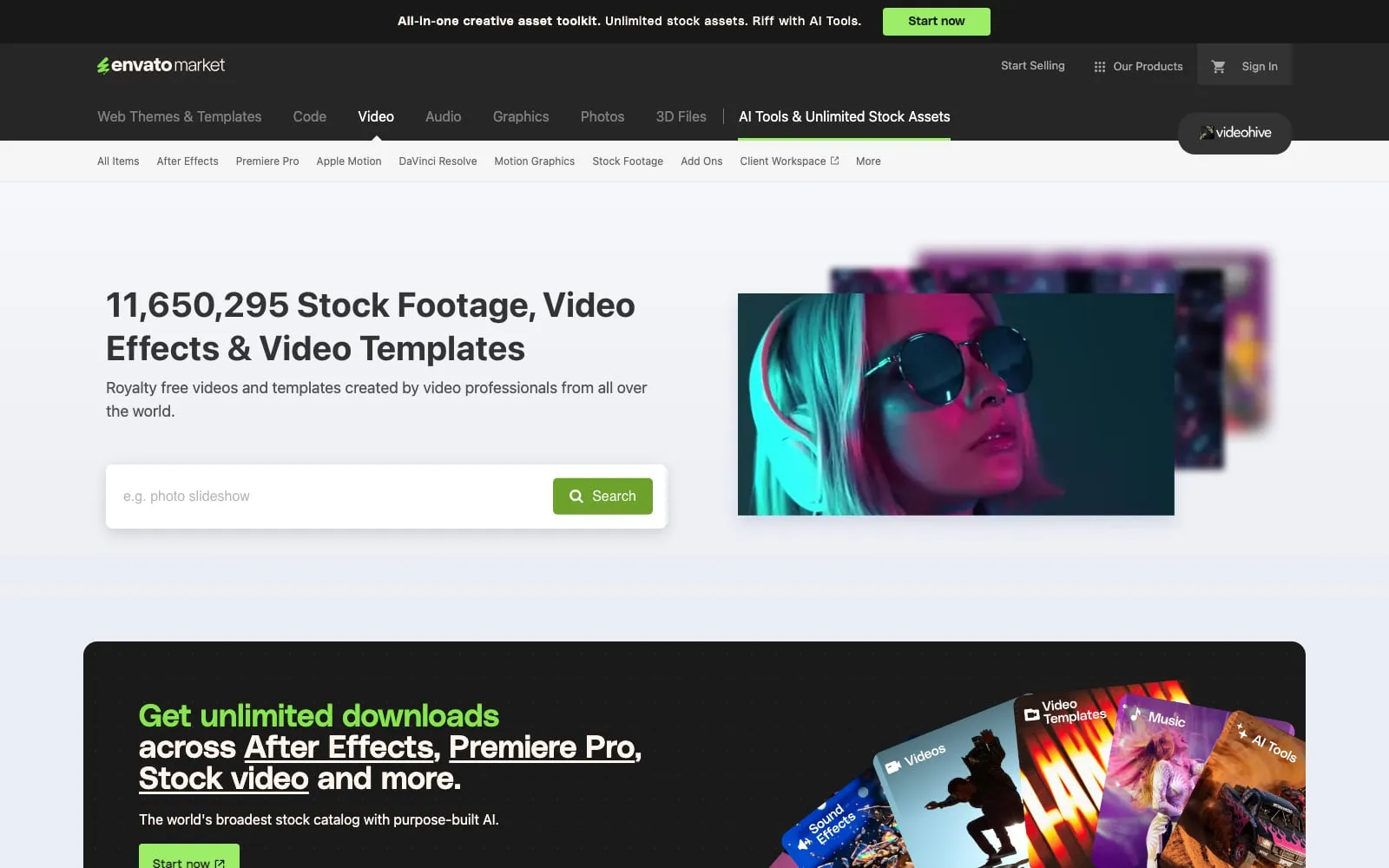
Task: Click the external-link icon beside Client Workspace
Action: (834, 161)
